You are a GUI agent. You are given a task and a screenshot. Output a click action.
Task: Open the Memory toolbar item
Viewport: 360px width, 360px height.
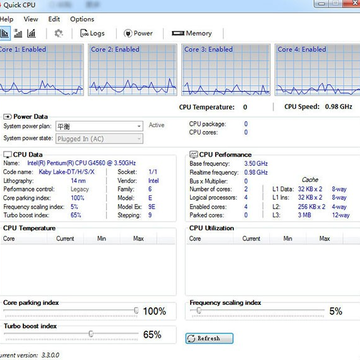pyautogui.click(x=192, y=33)
